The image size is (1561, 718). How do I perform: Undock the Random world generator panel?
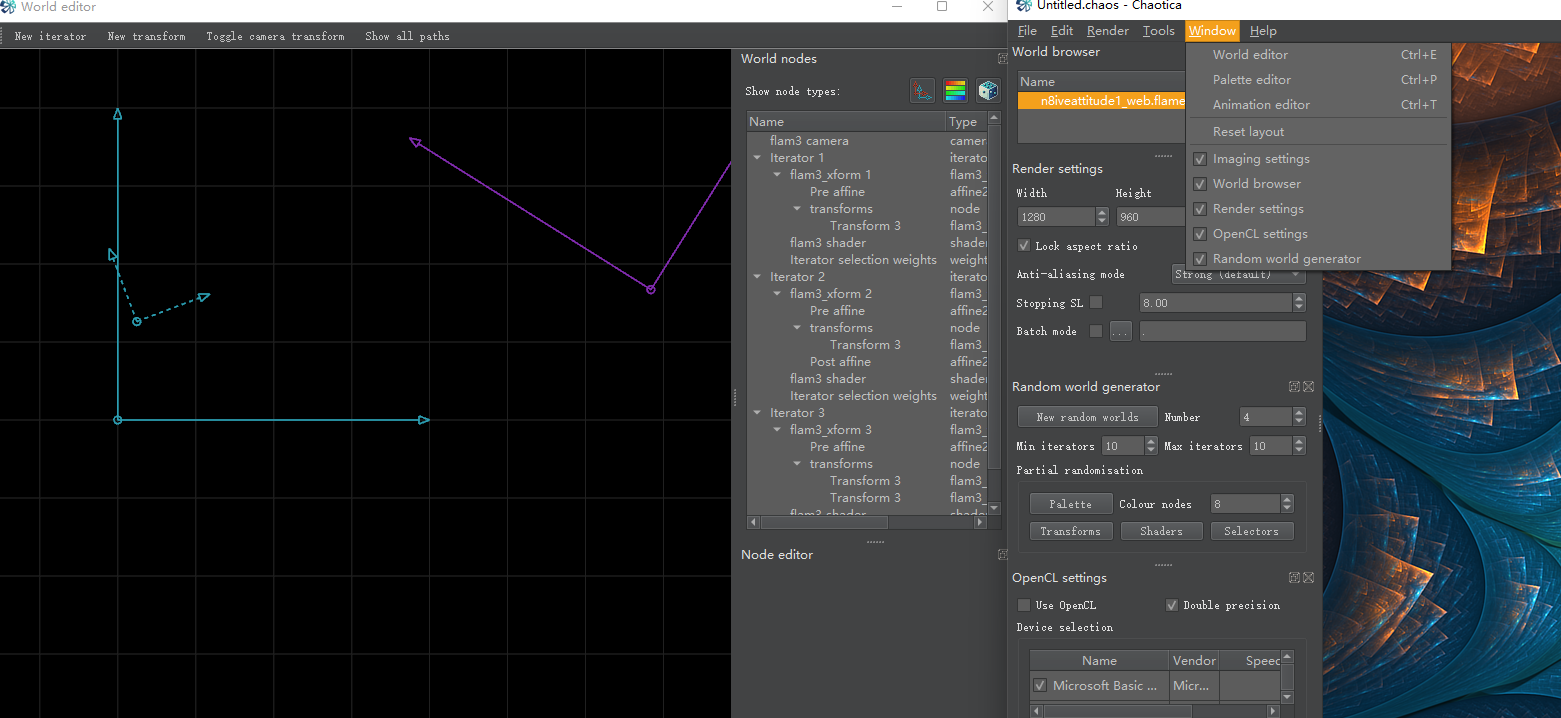pyautogui.click(x=1294, y=387)
